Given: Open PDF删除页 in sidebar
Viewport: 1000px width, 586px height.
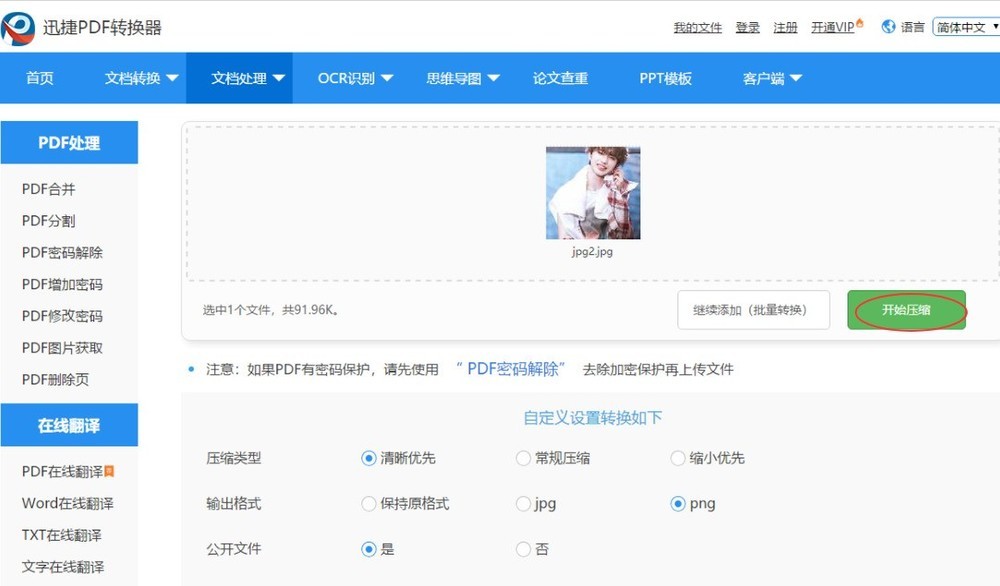Looking at the screenshot, I should (55, 379).
